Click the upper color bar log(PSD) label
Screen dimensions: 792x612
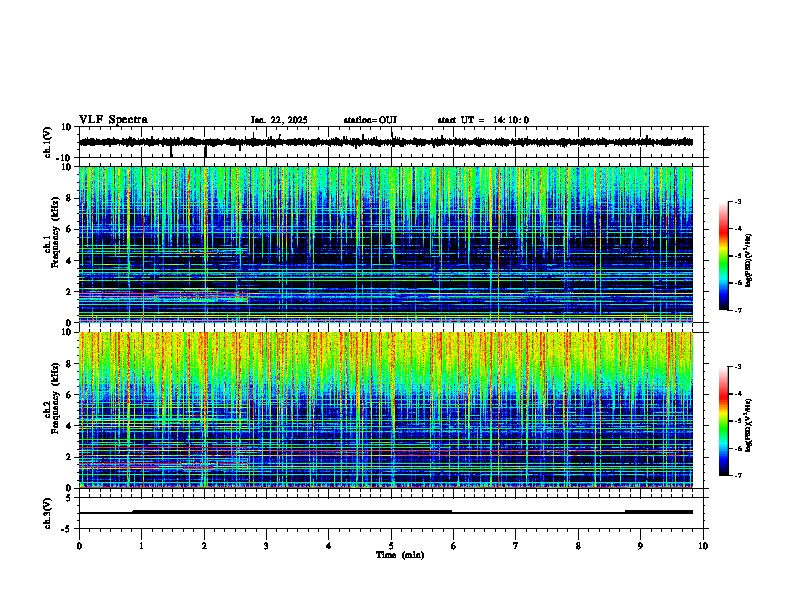coord(748,260)
